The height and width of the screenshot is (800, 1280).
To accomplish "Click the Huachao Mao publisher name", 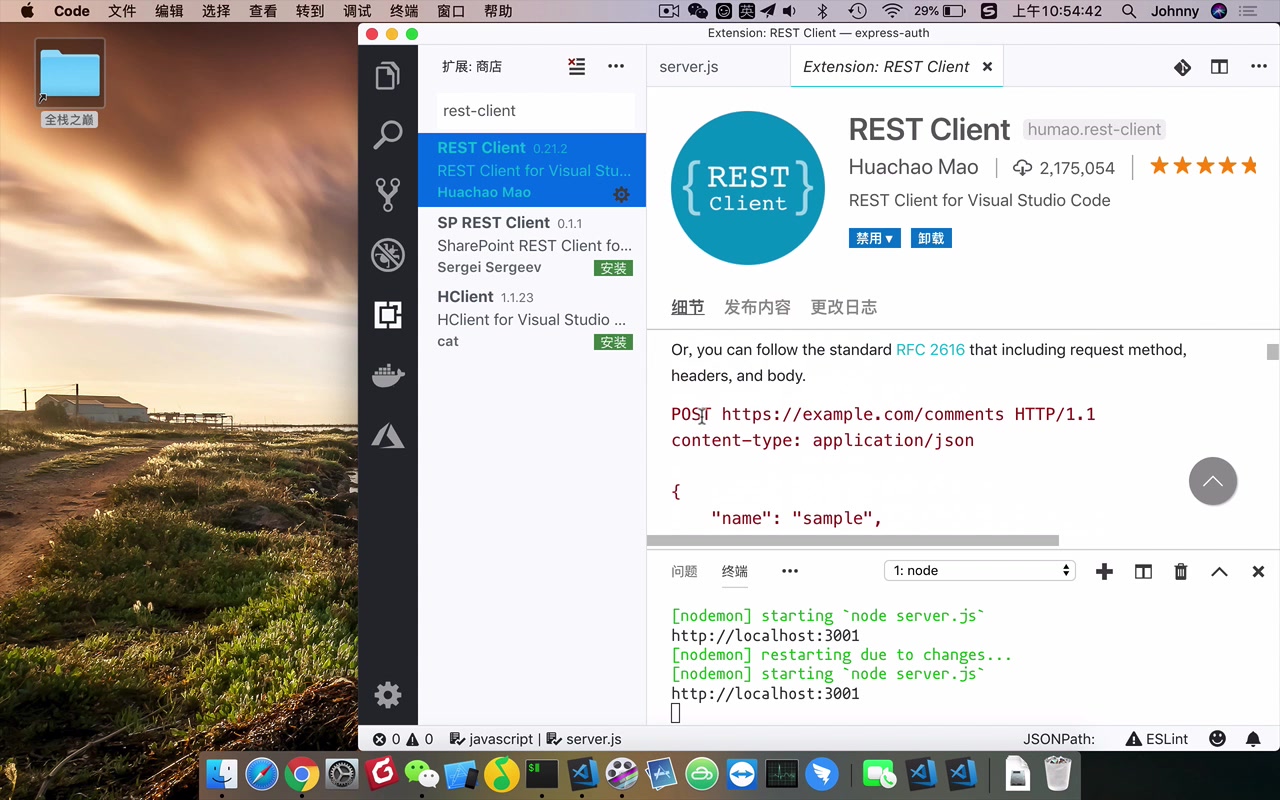I will pyautogui.click(x=914, y=168).
